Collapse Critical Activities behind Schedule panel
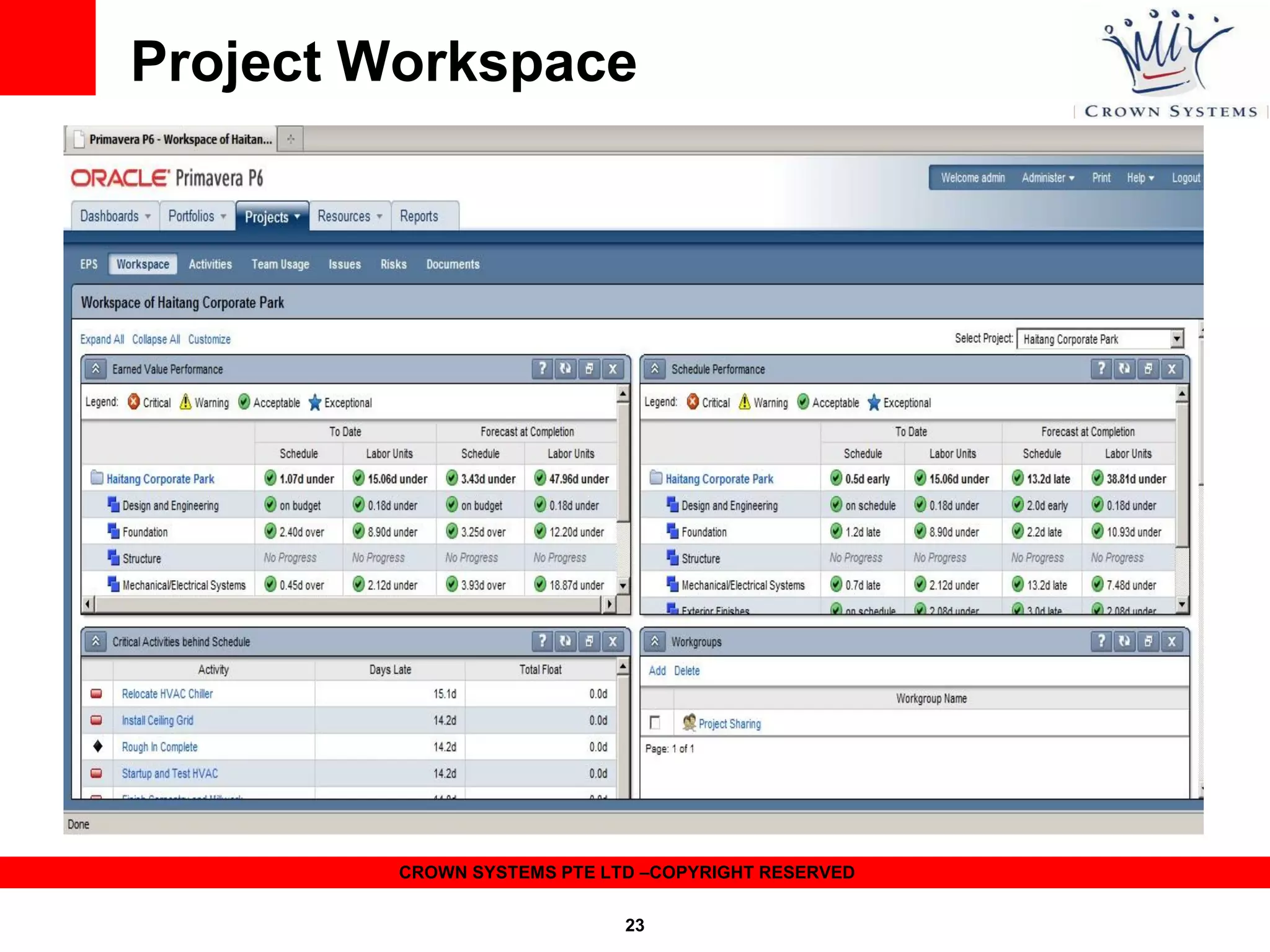Viewport: 1270px width, 952px height. (95, 641)
